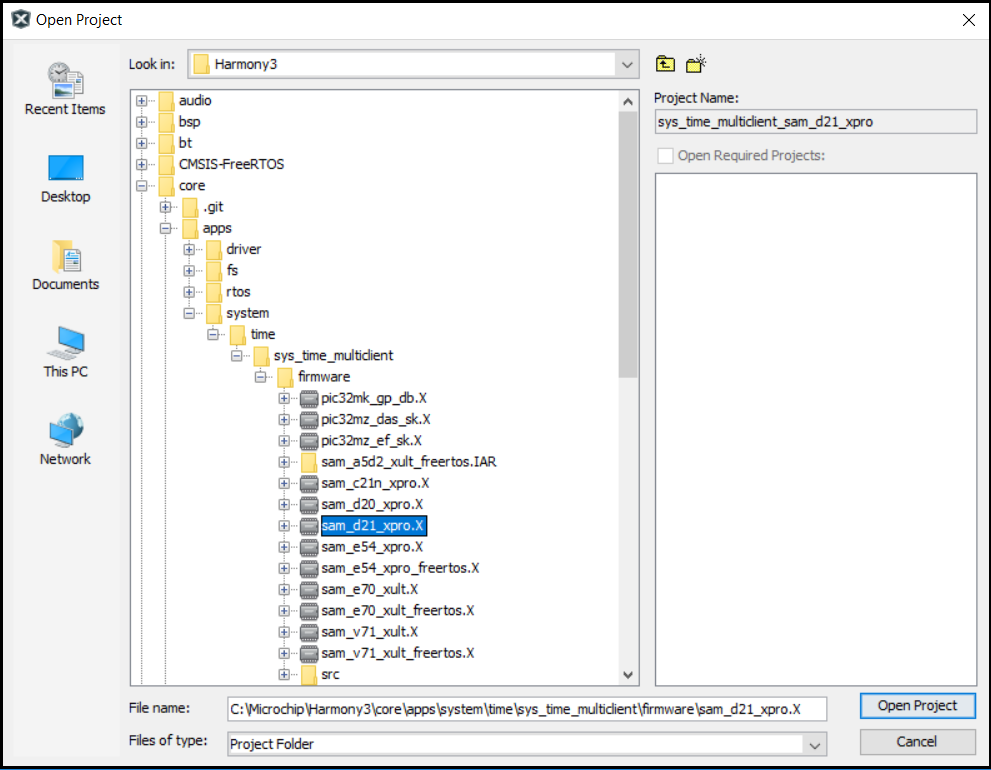The height and width of the screenshot is (770, 991).
Task: Select the sam_a5d2_xult_freertos.IAR folder
Action: click(x=408, y=462)
